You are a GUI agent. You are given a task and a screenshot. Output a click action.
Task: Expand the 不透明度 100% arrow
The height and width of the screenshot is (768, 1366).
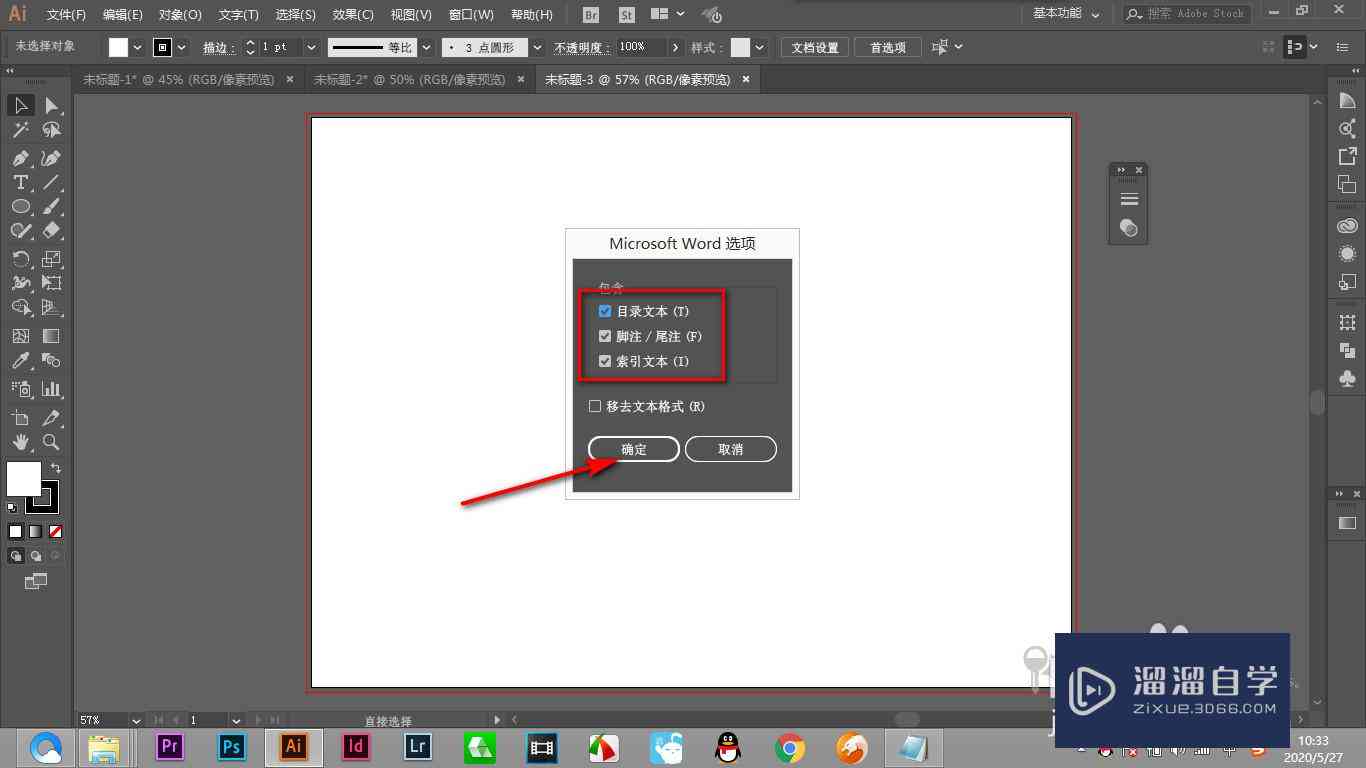(x=676, y=47)
